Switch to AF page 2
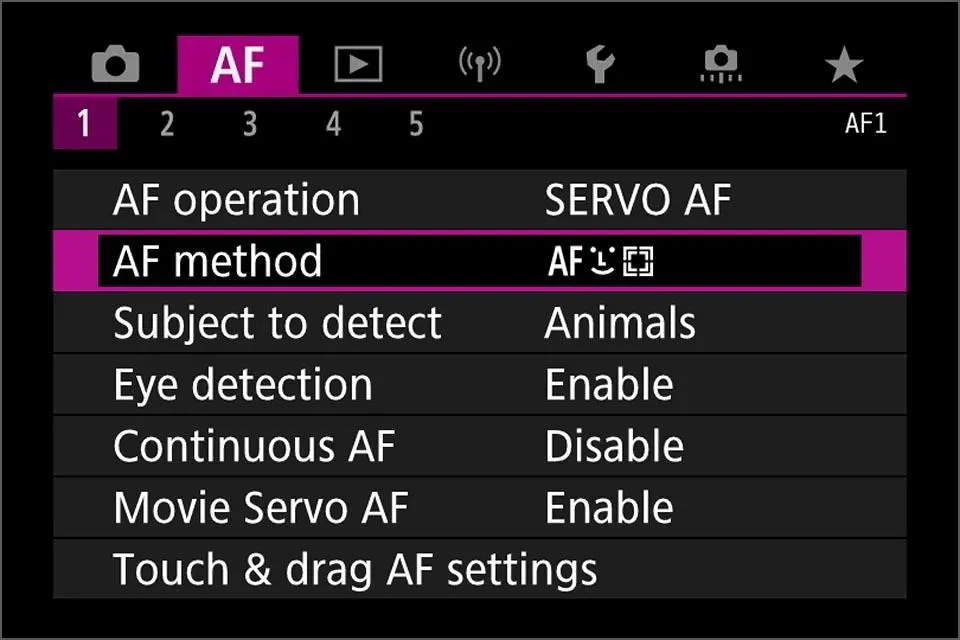Viewport: 960px width, 640px height. tap(166, 124)
